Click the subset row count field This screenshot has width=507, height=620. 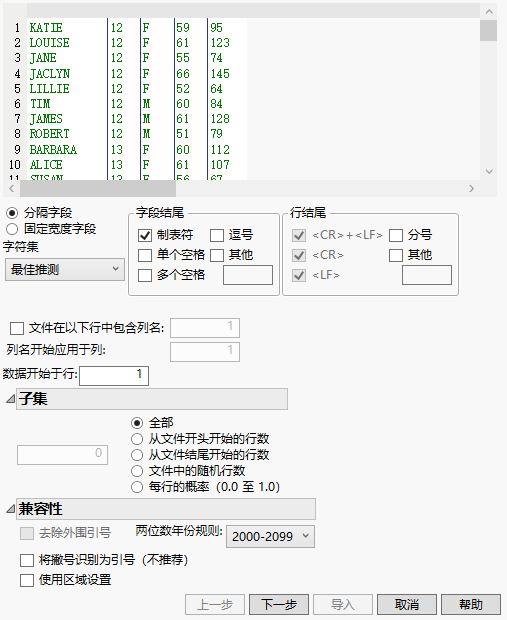(x=62, y=455)
